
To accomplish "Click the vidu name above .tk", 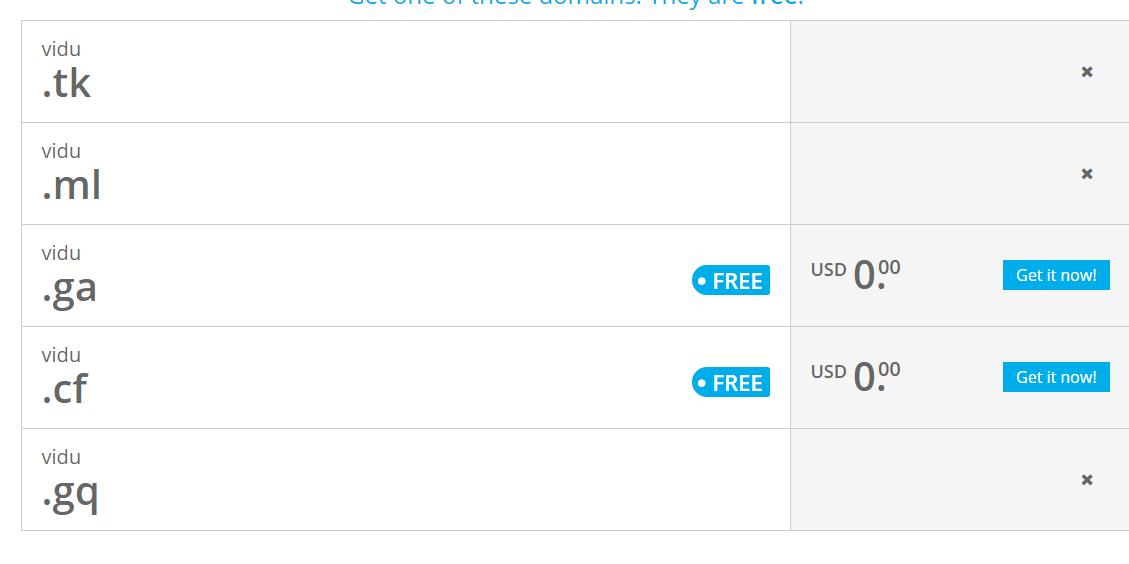I will (x=61, y=49).
